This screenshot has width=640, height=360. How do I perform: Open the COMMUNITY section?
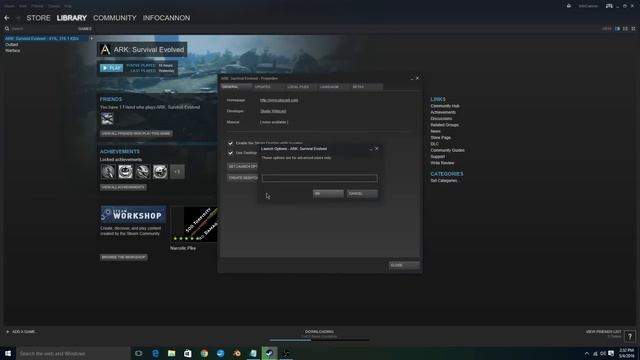click(115, 18)
